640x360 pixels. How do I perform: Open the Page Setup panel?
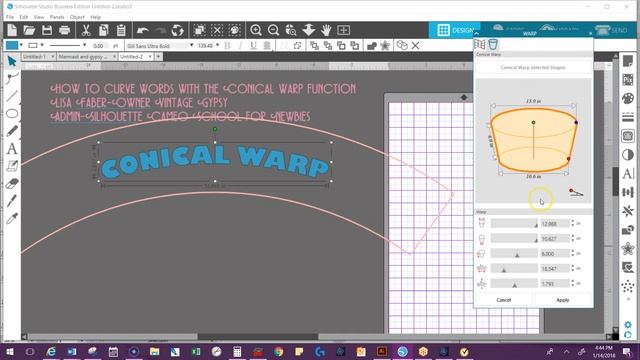point(628,62)
